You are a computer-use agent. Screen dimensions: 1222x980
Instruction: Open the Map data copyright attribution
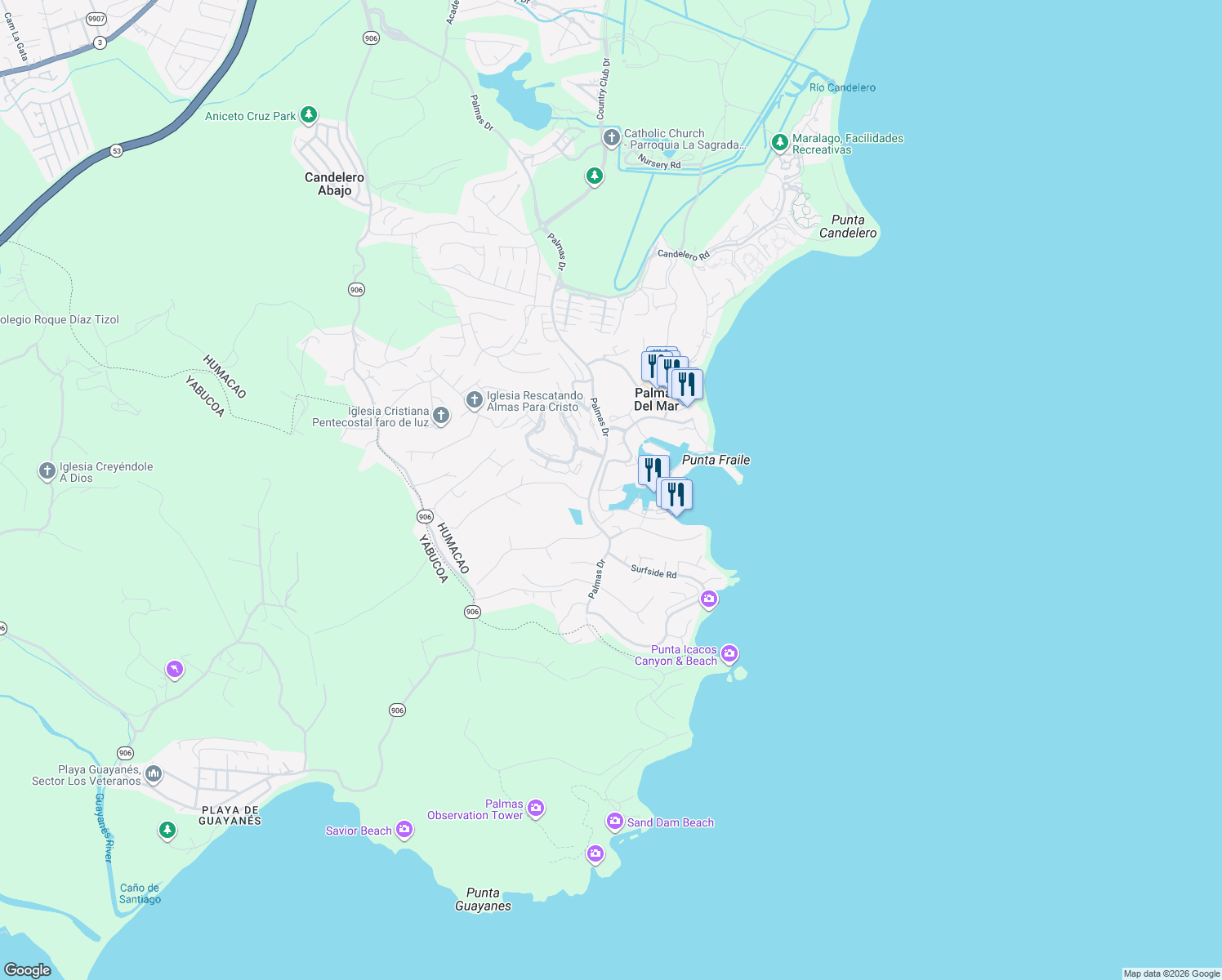coord(1170,973)
